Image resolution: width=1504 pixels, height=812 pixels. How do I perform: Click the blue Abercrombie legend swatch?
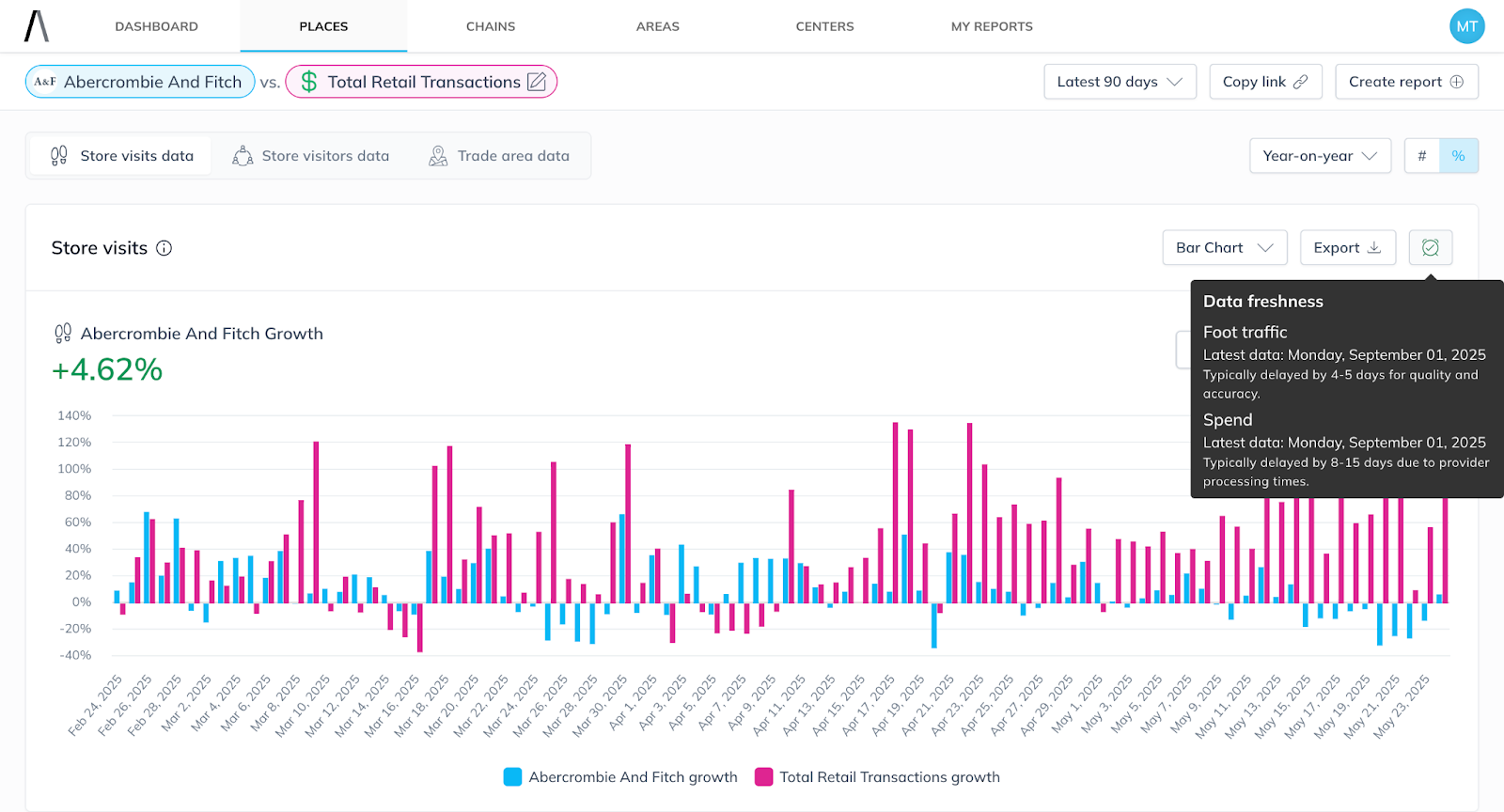tap(512, 777)
